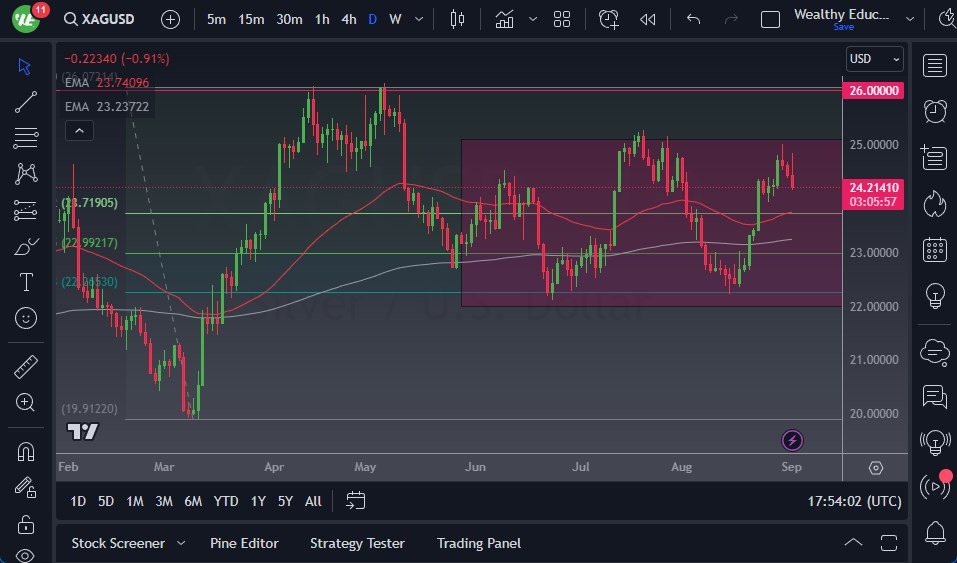Viewport: 957px width, 563px height.
Task: Set date range to YTD
Action: pos(226,501)
